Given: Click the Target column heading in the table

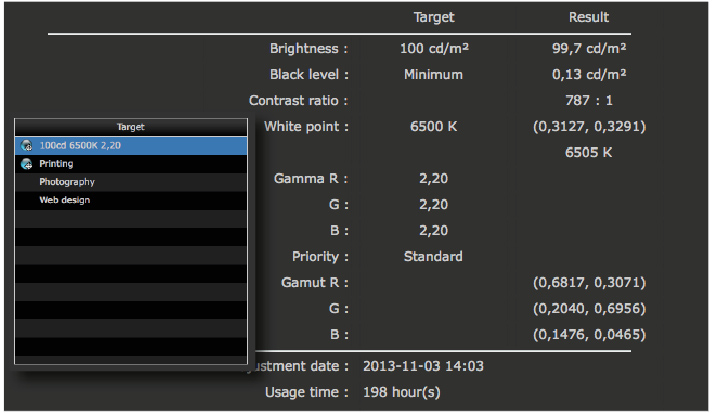Looking at the screenshot, I should click(x=433, y=17).
